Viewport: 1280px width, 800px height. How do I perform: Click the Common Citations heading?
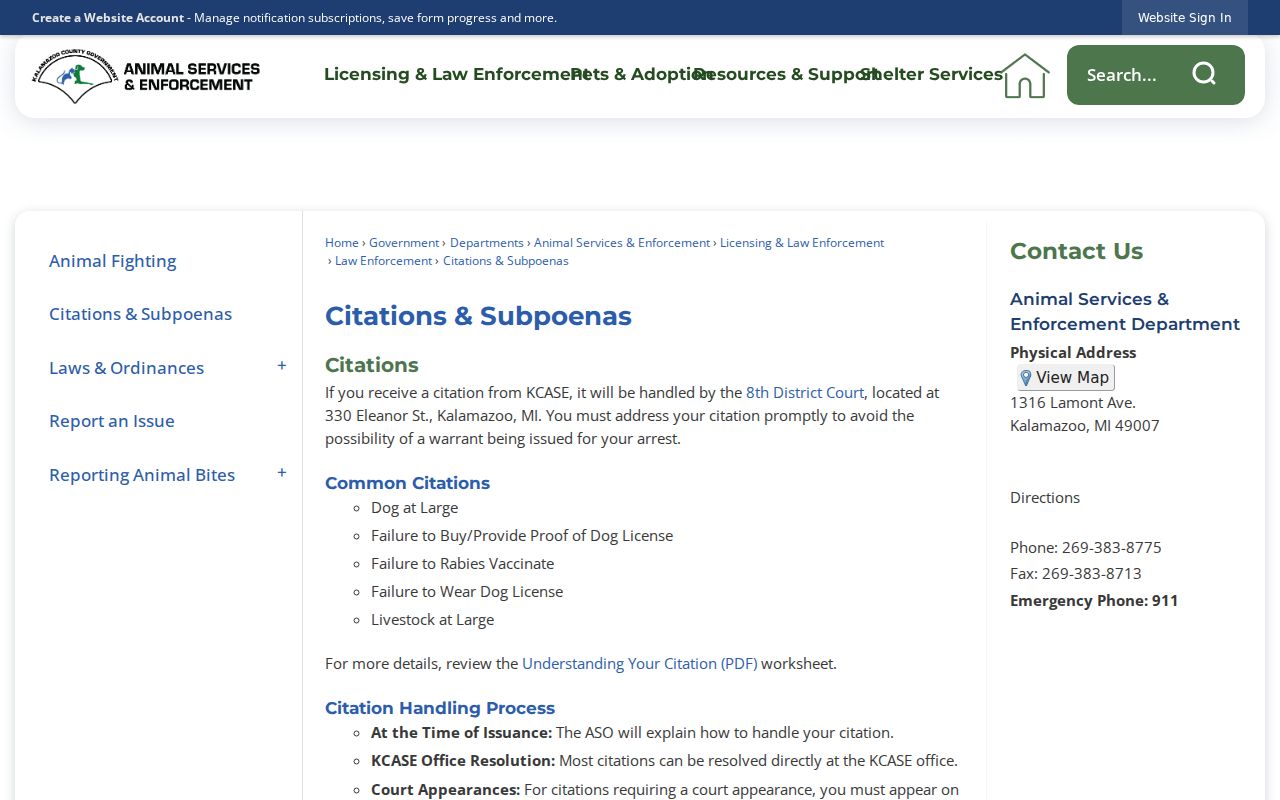407,483
